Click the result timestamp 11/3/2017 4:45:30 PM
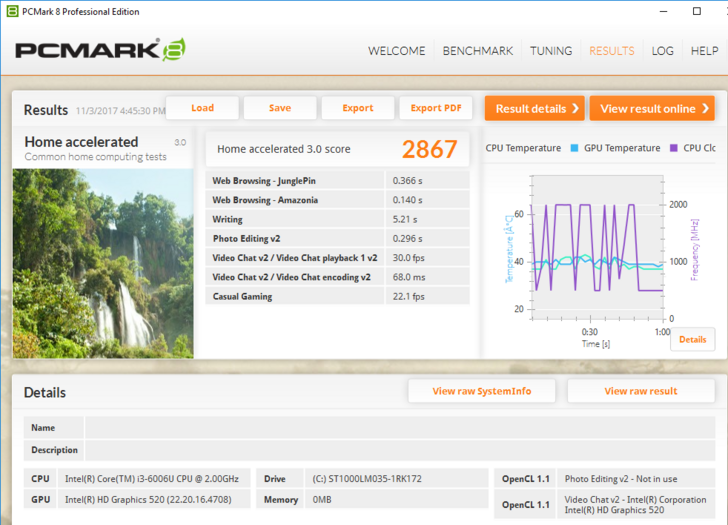 121,111
